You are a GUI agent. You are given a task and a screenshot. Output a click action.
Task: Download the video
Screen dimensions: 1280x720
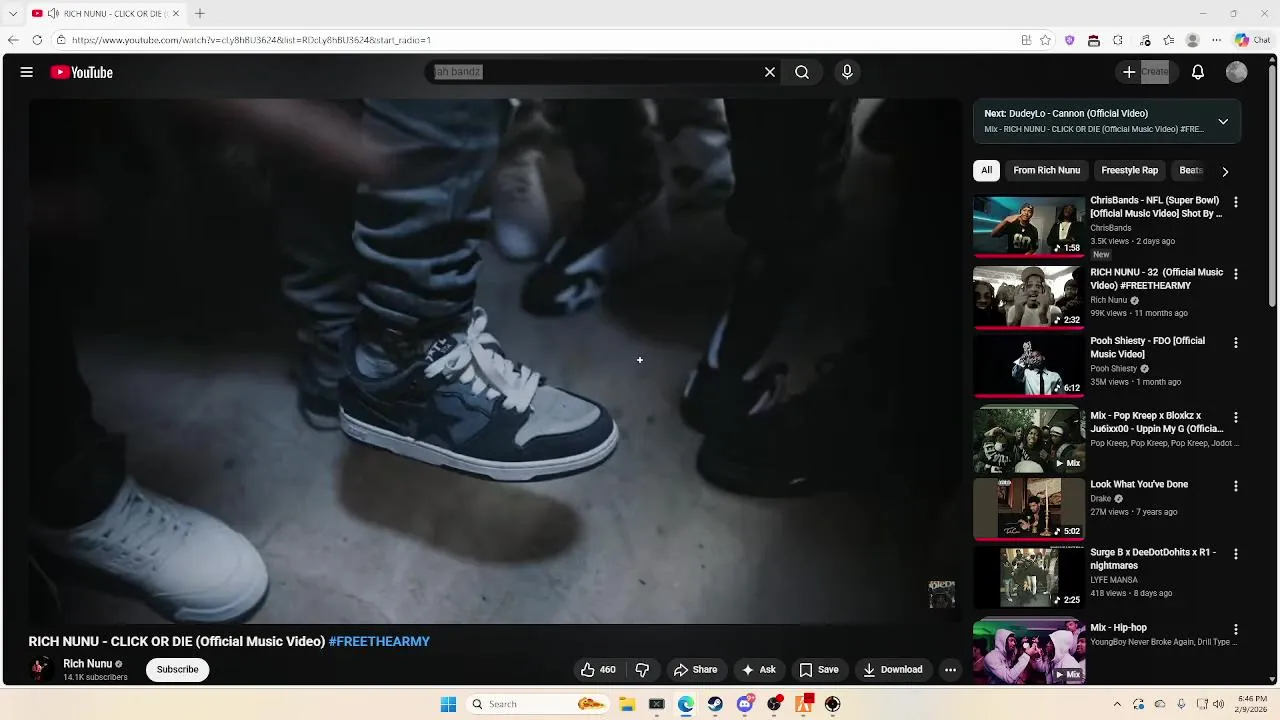(x=893, y=670)
